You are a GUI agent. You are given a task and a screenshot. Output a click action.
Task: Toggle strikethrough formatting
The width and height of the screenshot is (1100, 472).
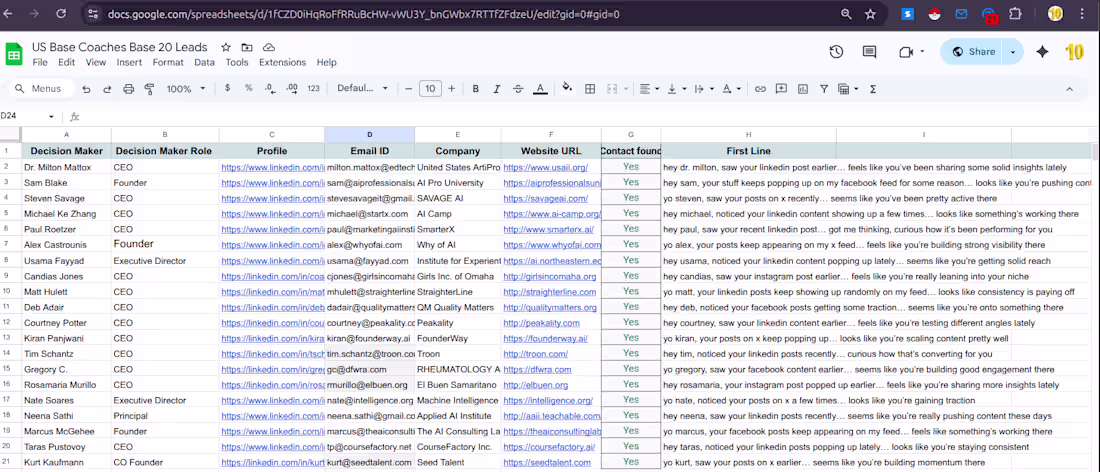coord(518,89)
